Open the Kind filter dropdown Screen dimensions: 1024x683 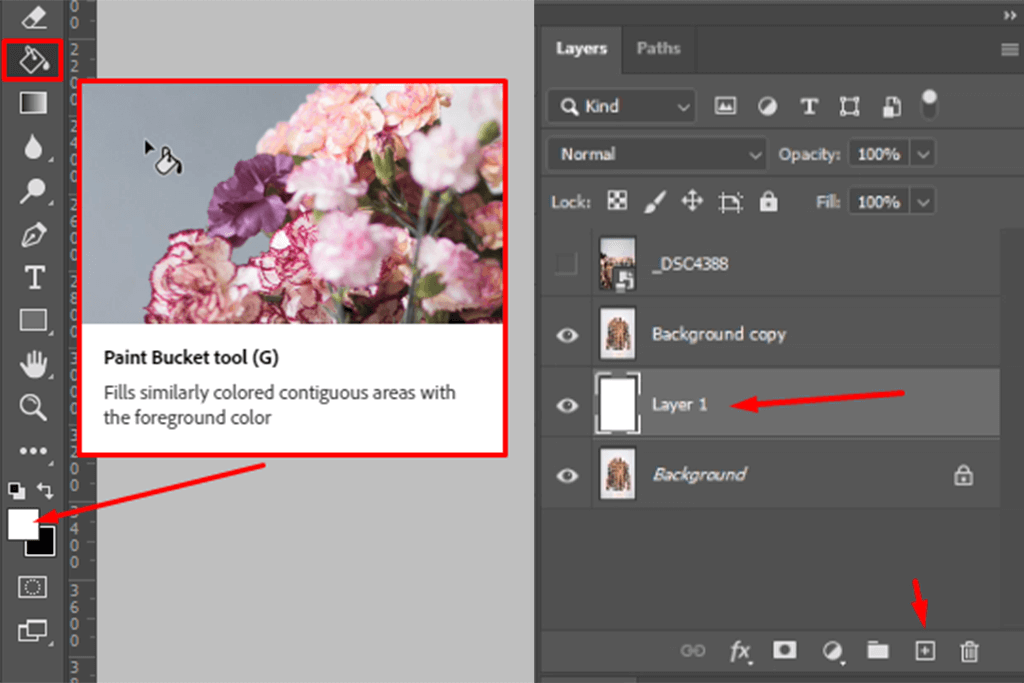pos(621,106)
